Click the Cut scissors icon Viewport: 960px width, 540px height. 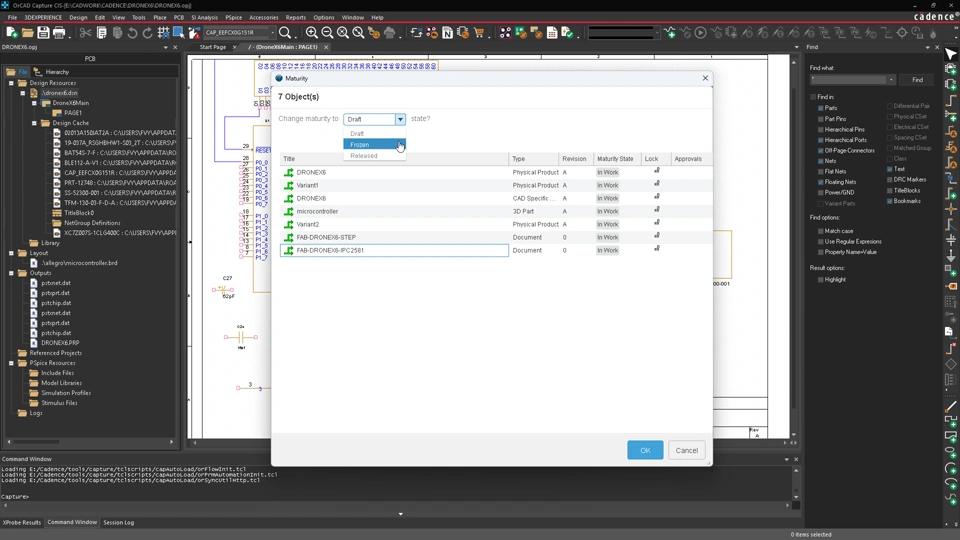coord(86,32)
